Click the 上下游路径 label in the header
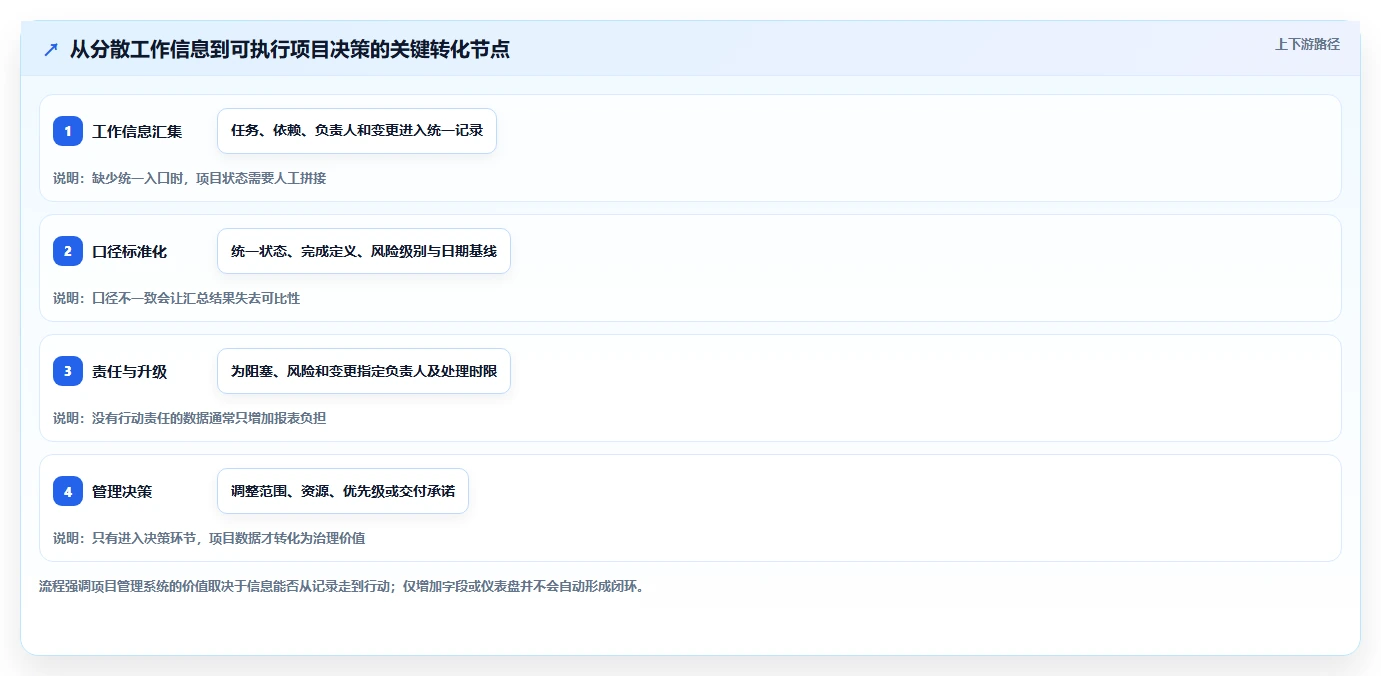The height and width of the screenshot is (676, 1381). 1307,44
